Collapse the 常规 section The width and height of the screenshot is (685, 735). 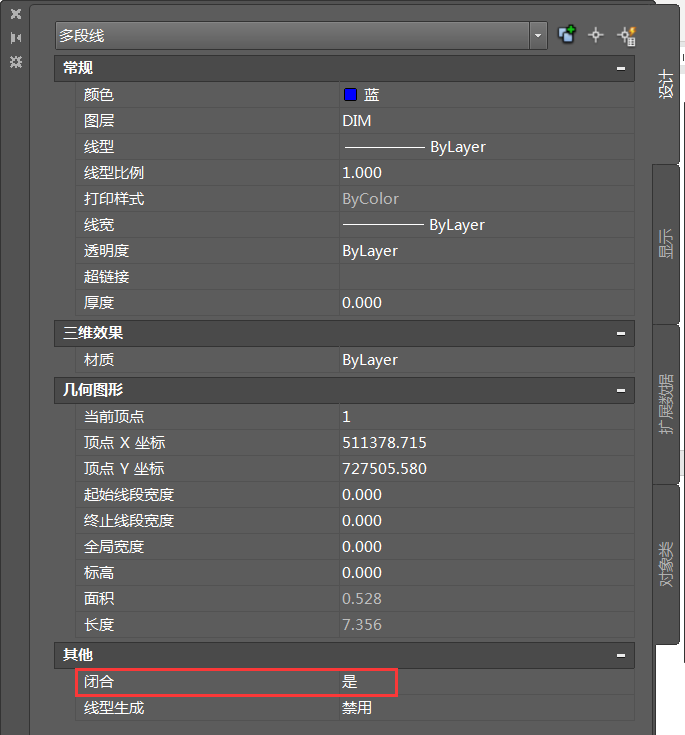(621, 68)
